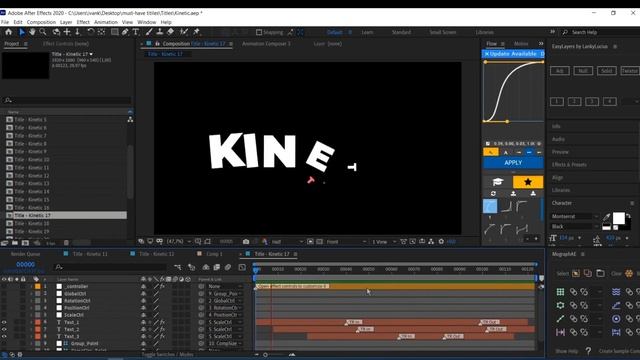Select the Zoom magnifier tool
640x360 pixels.
pos(43,32)
